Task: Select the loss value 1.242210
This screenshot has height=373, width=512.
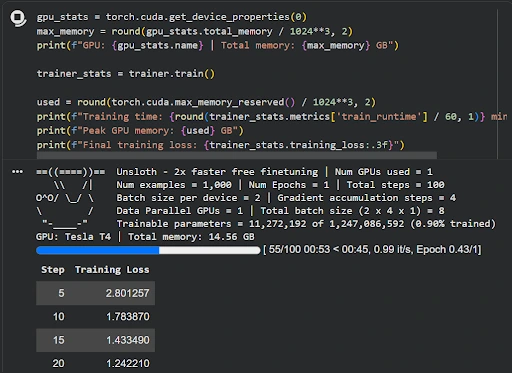Action: click(x=128, y=363)
